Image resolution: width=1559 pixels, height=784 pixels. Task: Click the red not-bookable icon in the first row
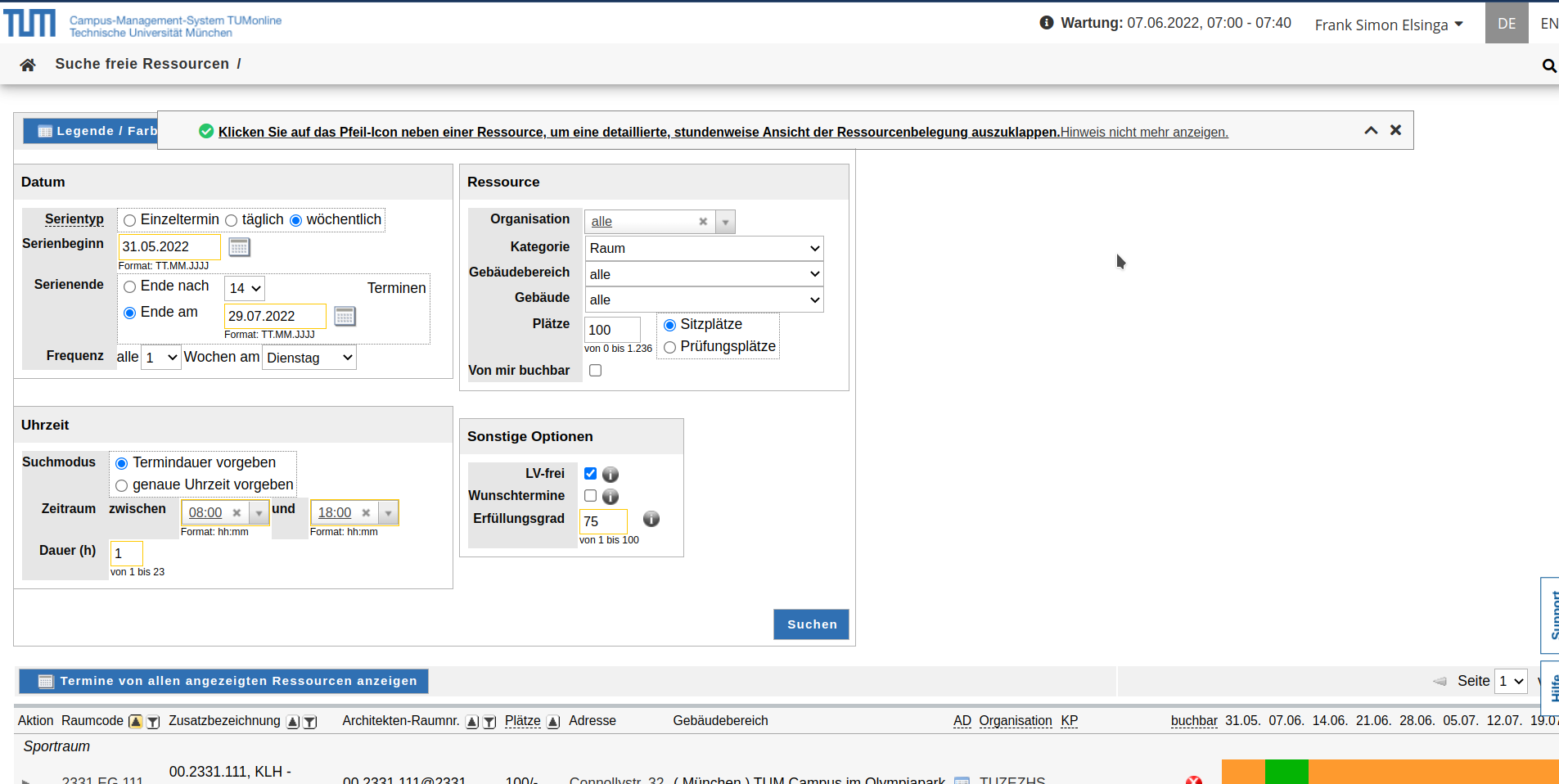1194,780
